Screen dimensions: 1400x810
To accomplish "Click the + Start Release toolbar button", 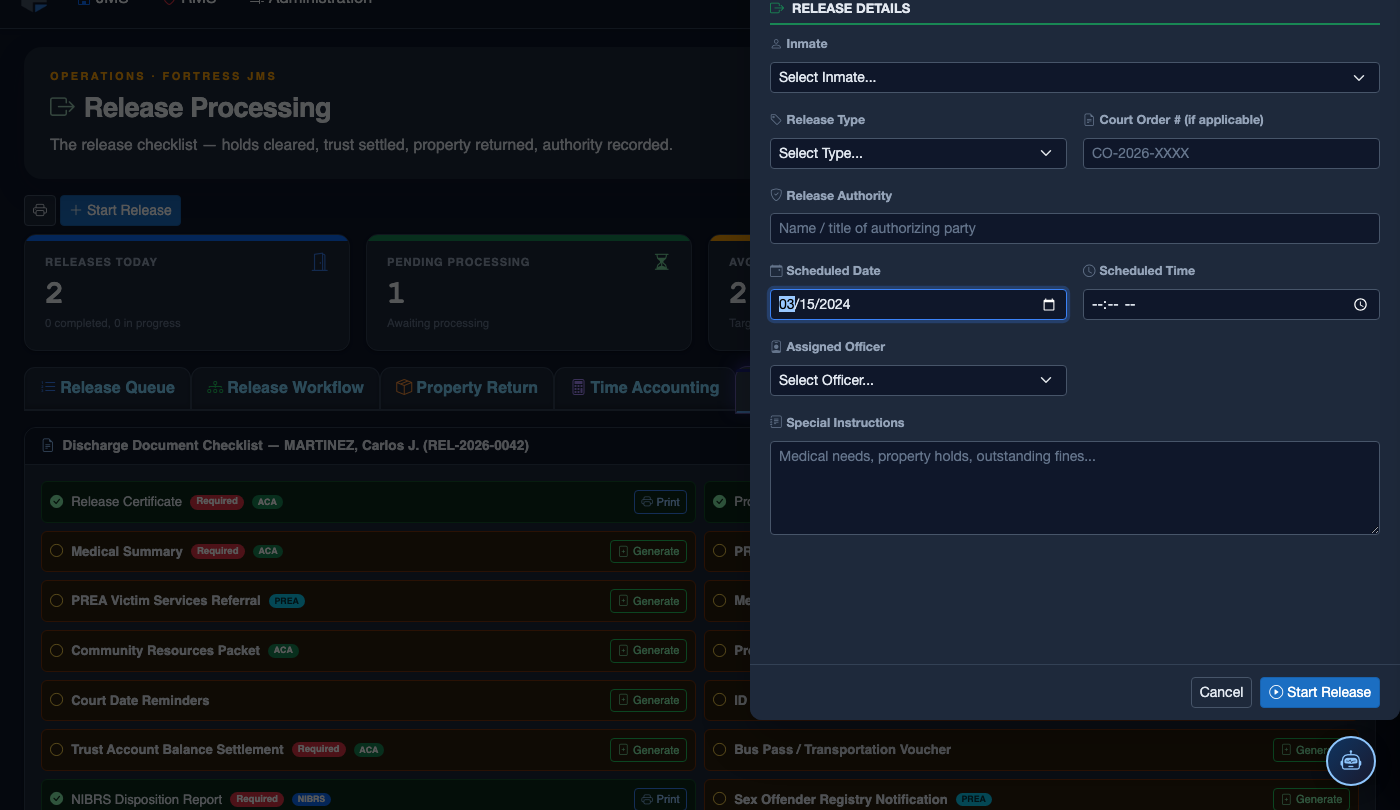I will click(120, 210).
